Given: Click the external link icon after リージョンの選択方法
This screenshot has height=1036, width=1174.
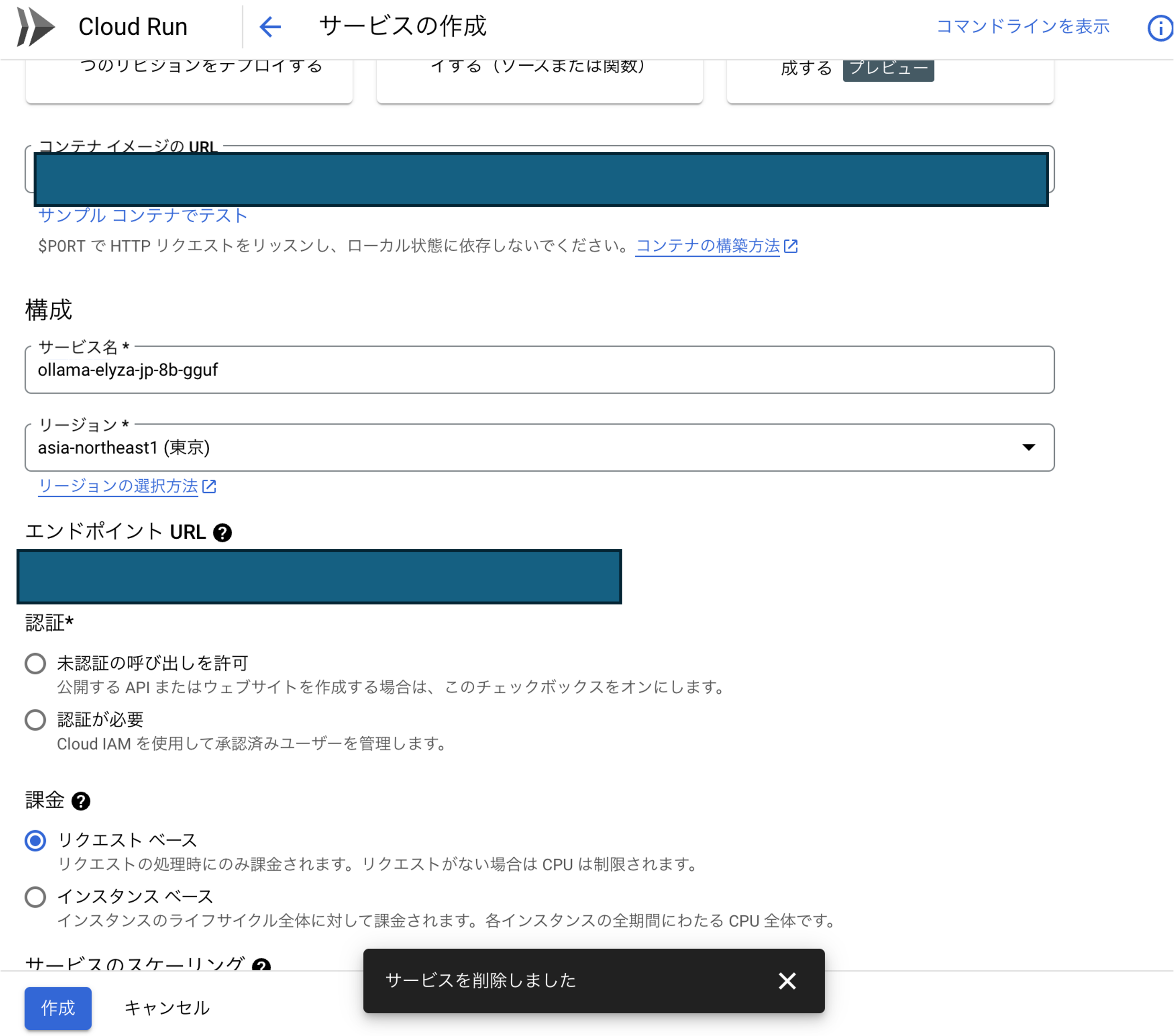Looking at the screenshot, I should click(x=209, y=486).
